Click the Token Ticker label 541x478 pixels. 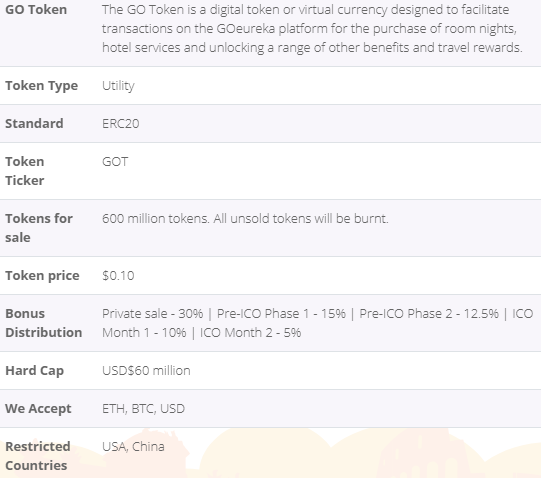point(24,171)
